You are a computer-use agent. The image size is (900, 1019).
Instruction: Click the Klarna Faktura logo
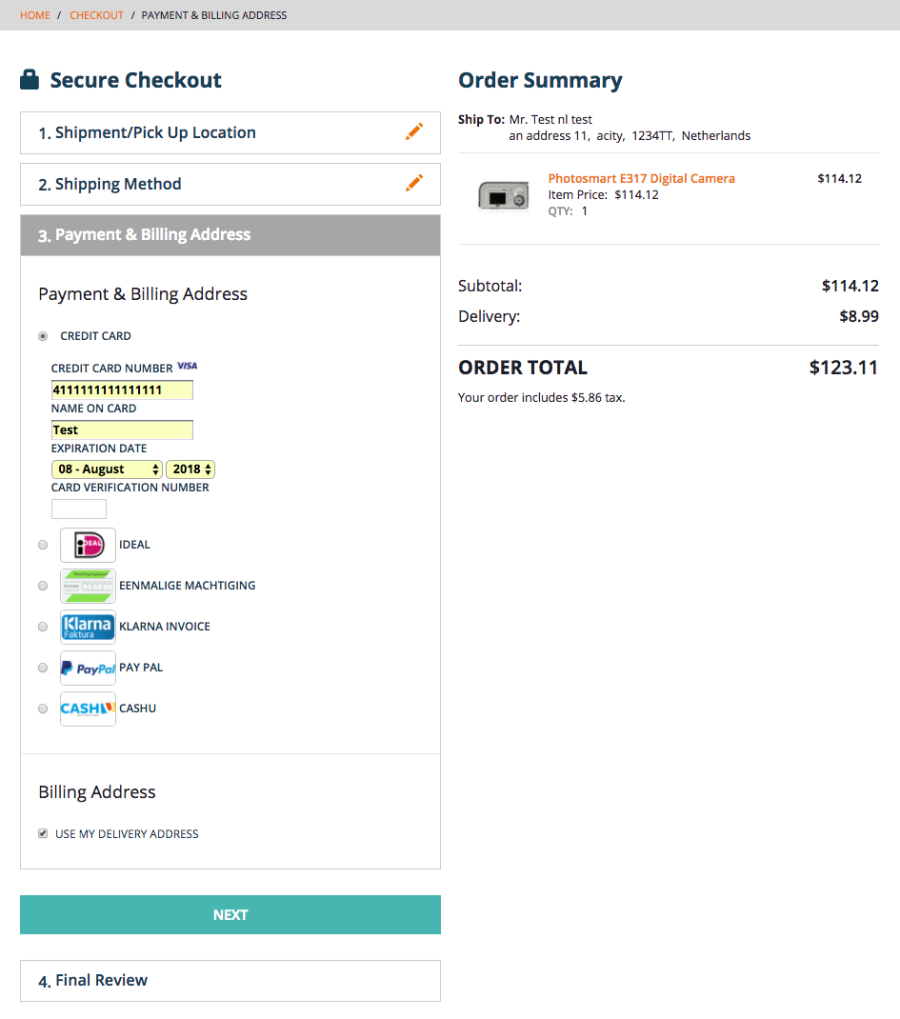coord(88,627)
